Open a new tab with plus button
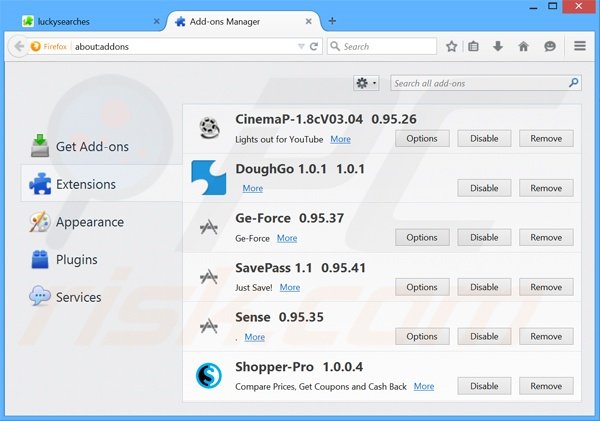The height and width of the screenshot is (421, 600). click(x=332, y=20)
